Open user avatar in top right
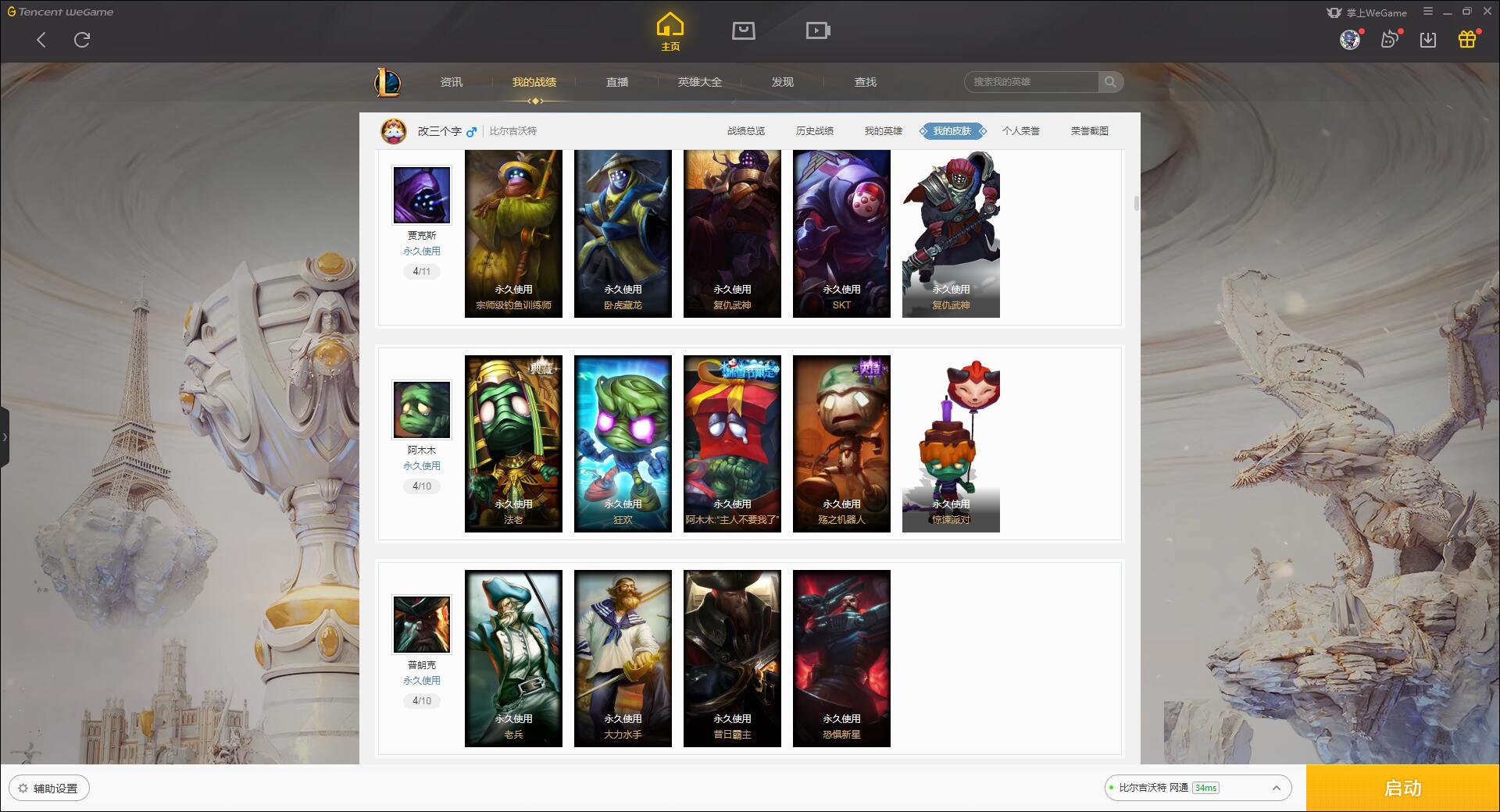 (x=1350, y=40)
